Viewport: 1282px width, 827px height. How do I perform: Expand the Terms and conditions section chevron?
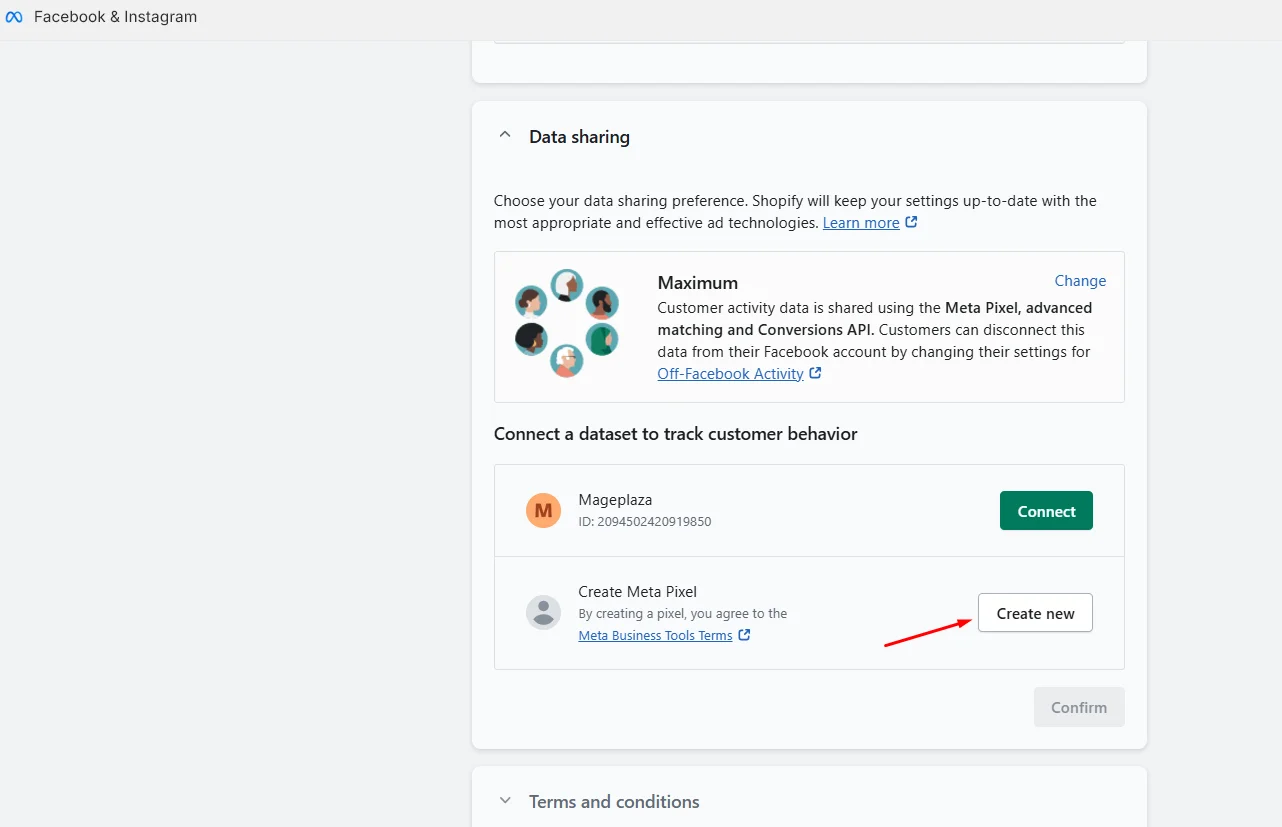tap(505, 801)
